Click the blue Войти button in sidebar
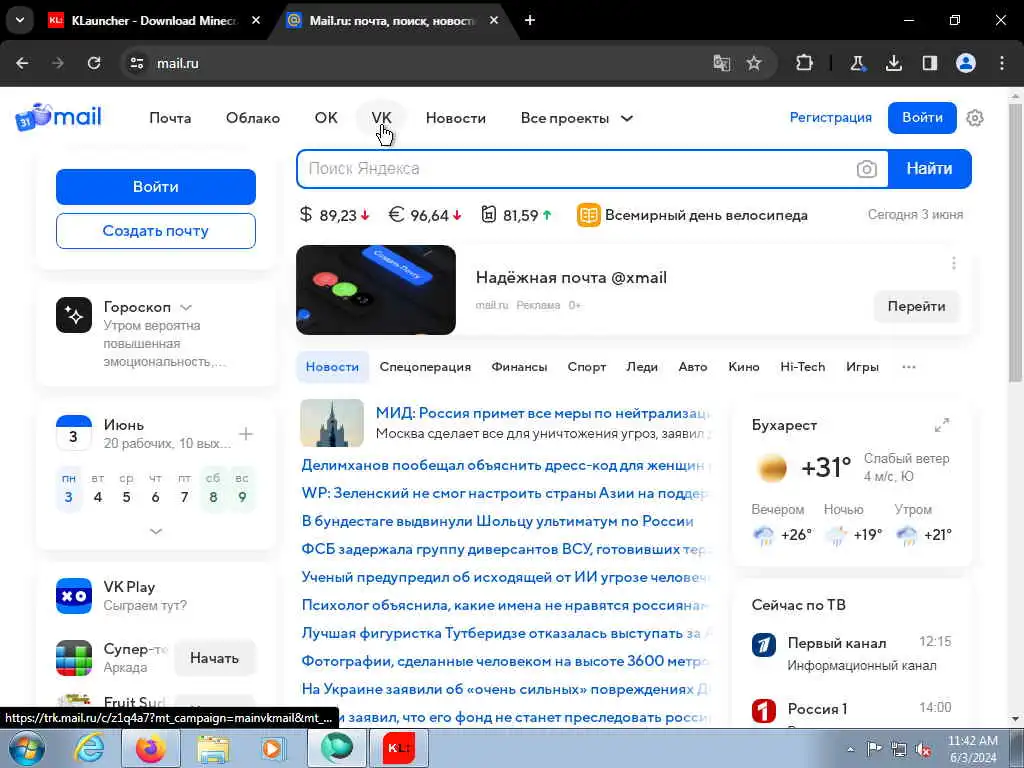1024x768 pixels. (155, 187)
